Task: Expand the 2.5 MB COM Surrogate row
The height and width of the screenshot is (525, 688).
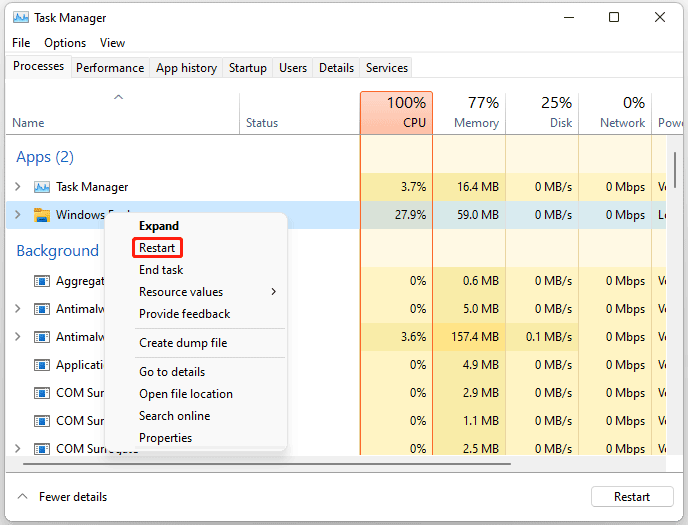Action: point(18,449)
